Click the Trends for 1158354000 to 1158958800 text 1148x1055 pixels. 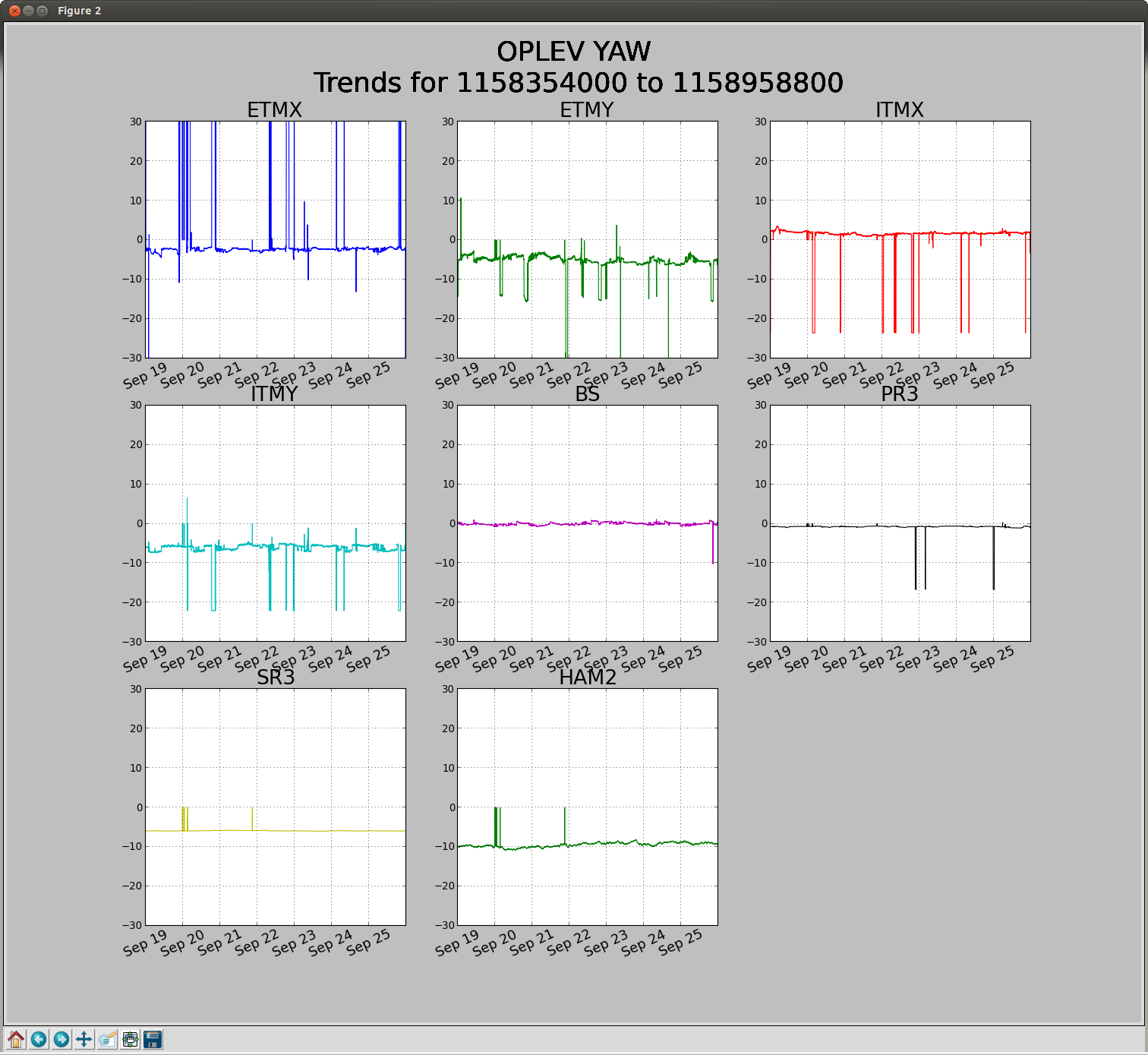tap(579, 83)
